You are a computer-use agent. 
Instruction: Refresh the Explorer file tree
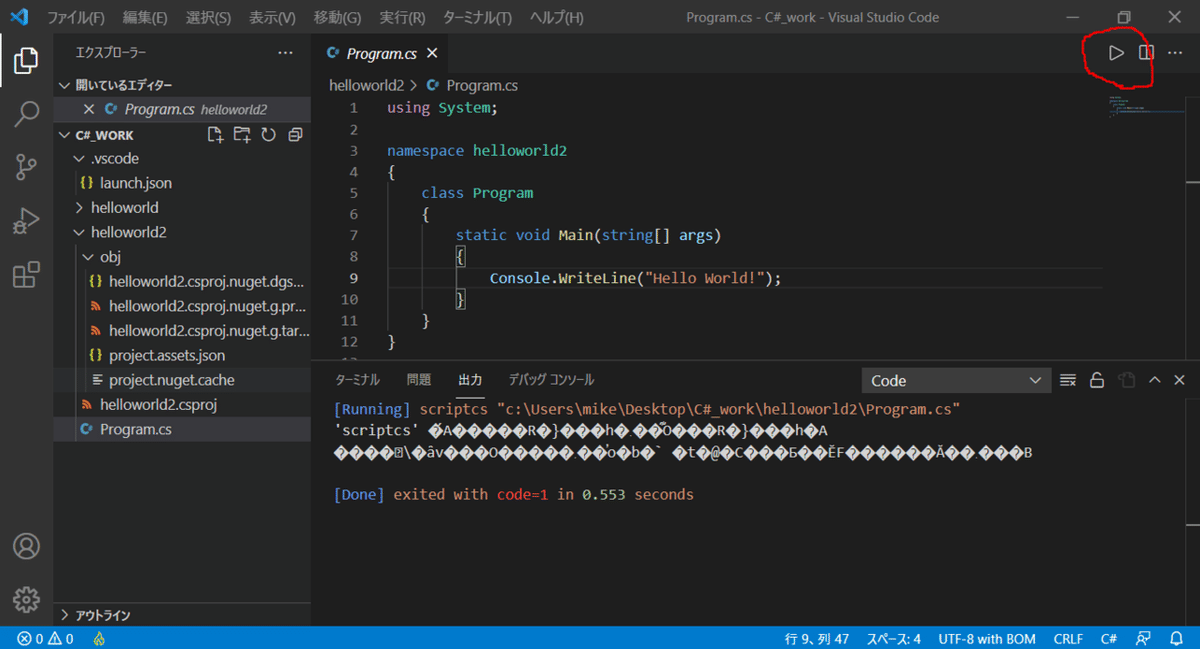268,135
